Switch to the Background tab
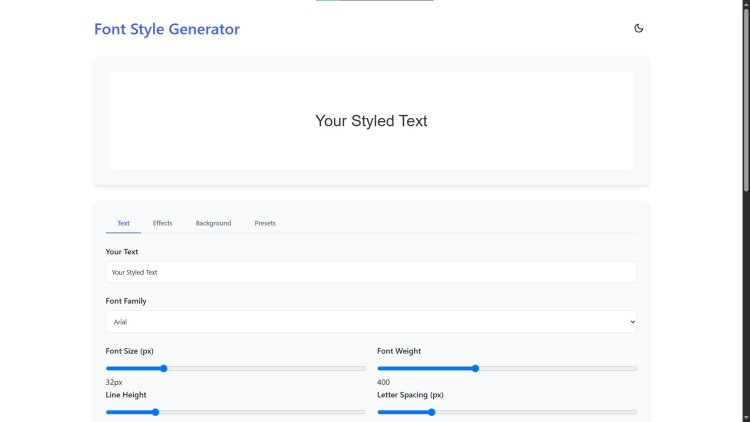The width and height of the screenshot is (750, 422). (213, 223)
